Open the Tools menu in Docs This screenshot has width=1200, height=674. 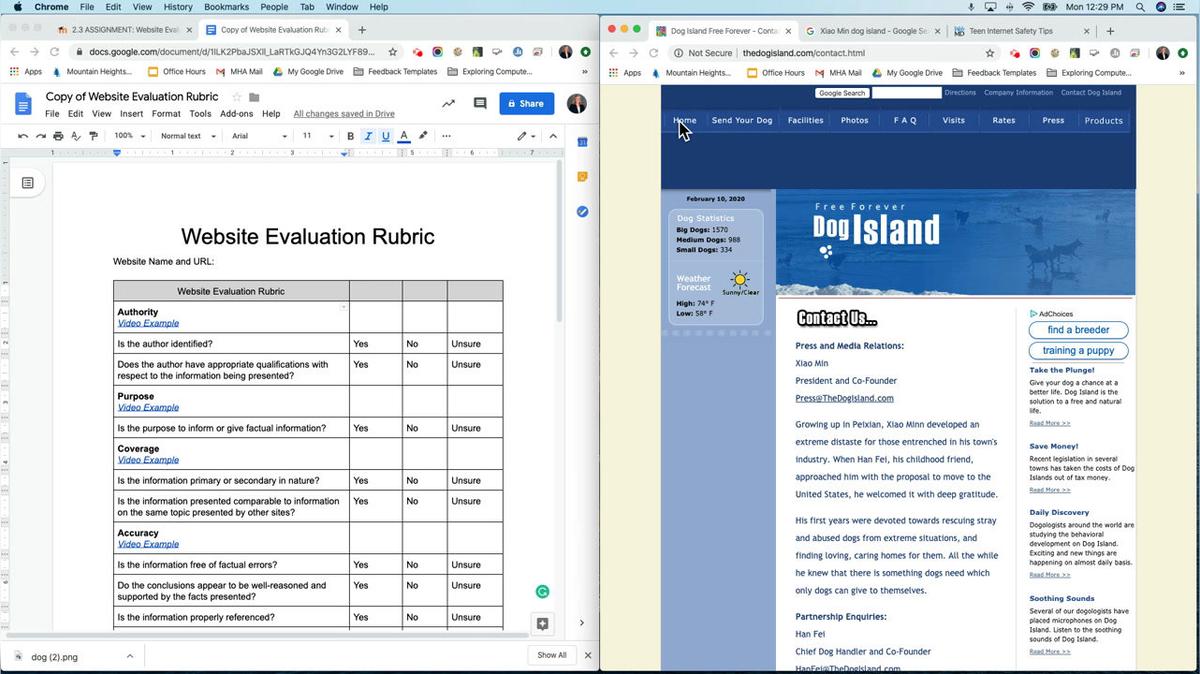point(200,114)
